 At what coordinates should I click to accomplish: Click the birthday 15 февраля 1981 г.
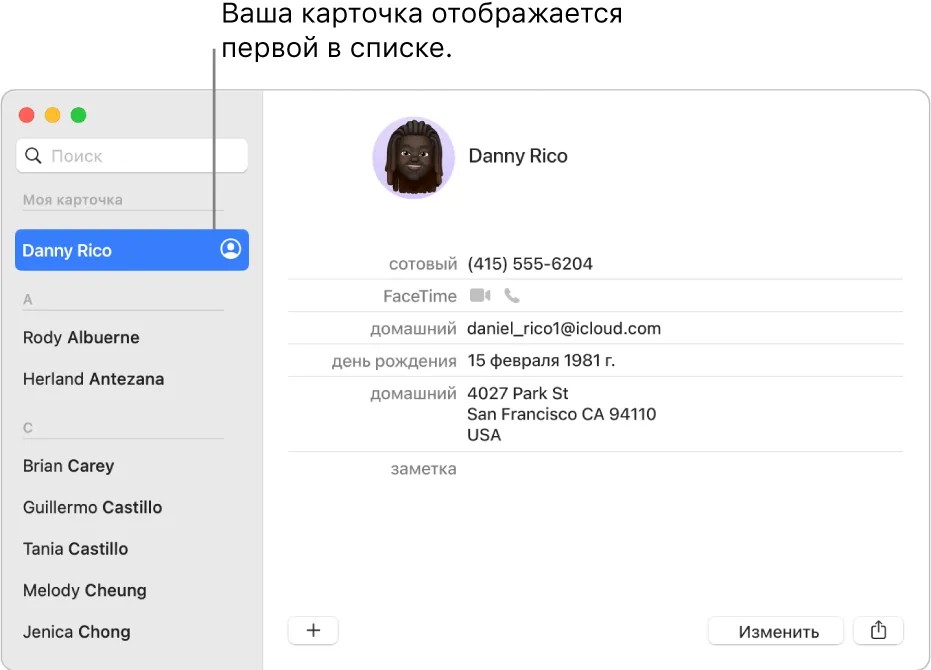click(x=541, y=361)
